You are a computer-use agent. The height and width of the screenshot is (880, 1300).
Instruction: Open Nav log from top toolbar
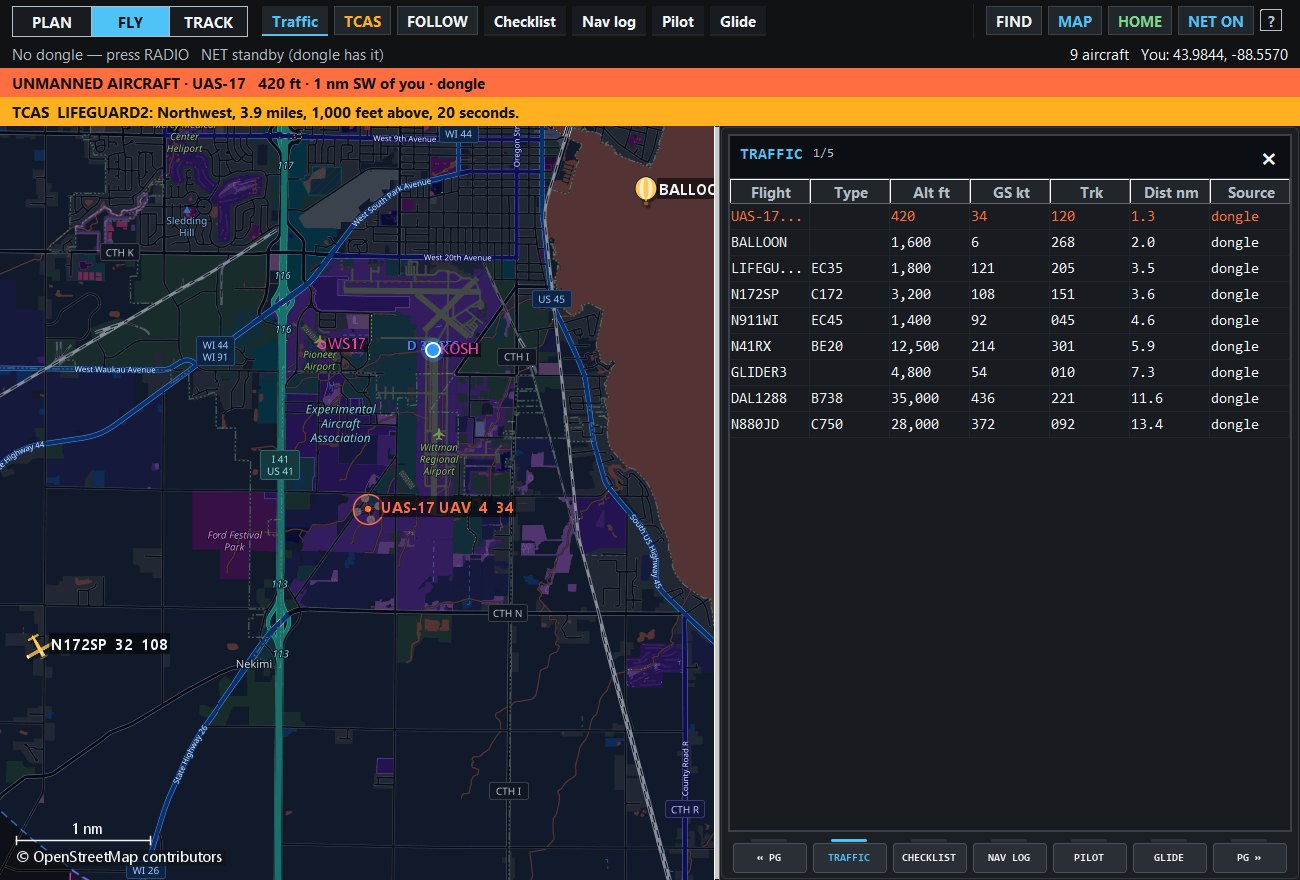point(609,21)
